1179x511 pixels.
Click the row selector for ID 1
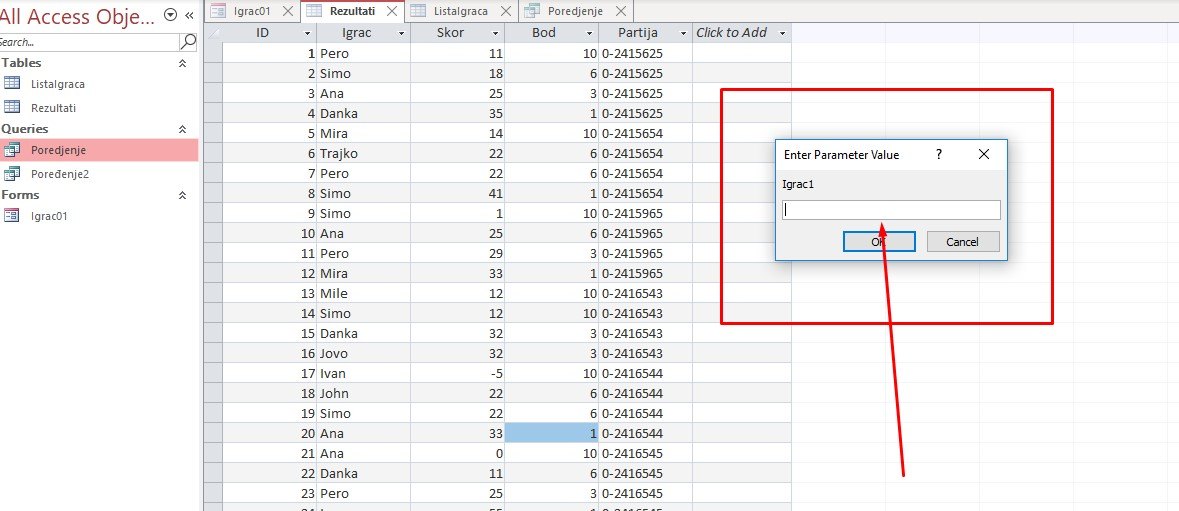point(214,53)
